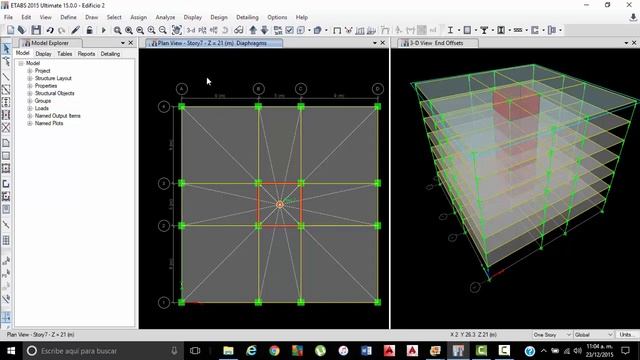Close the Model Explorer panel

pyautogui.click(x=131, y=43)
